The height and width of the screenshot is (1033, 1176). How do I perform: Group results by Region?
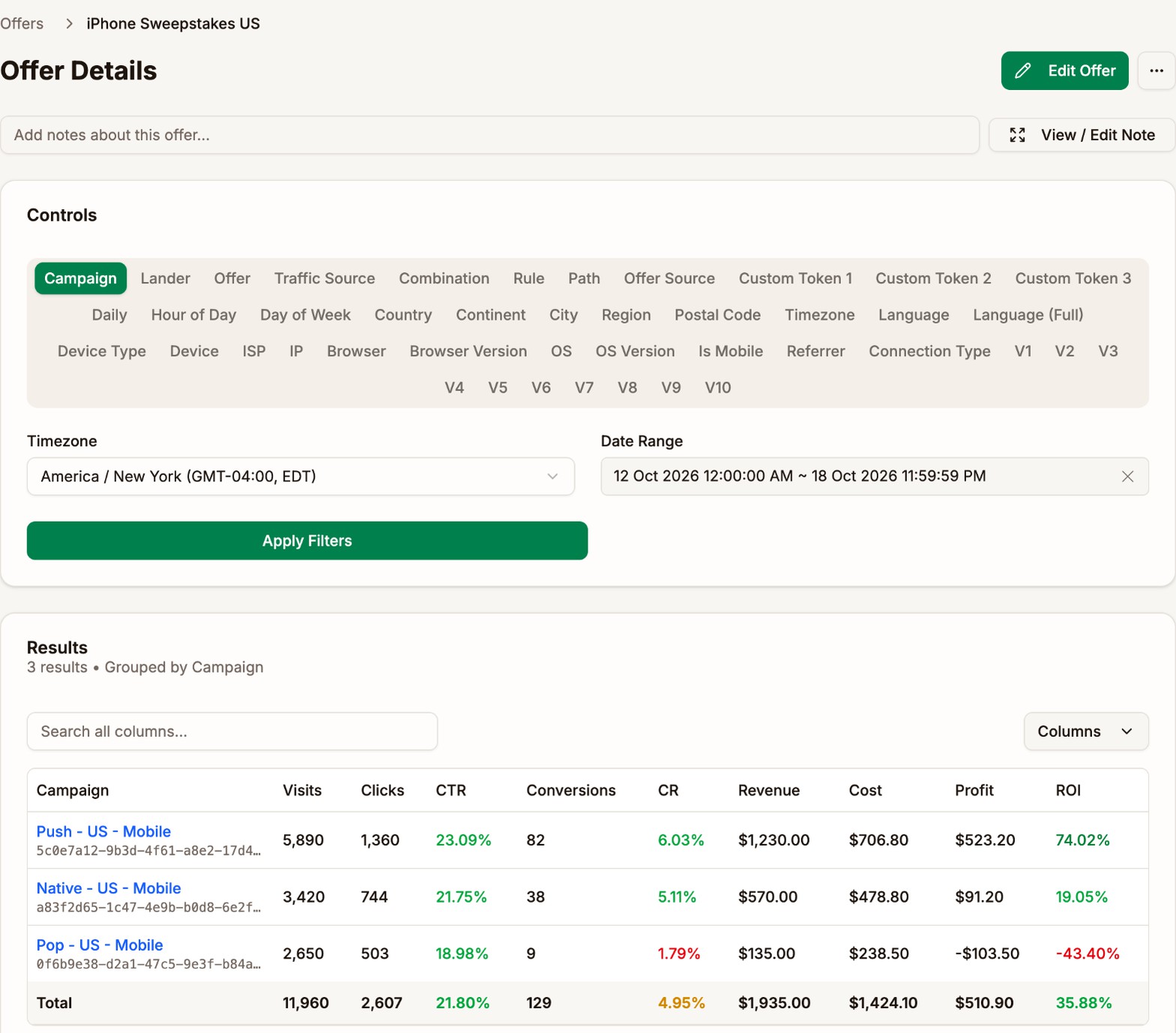coord(626,315)
